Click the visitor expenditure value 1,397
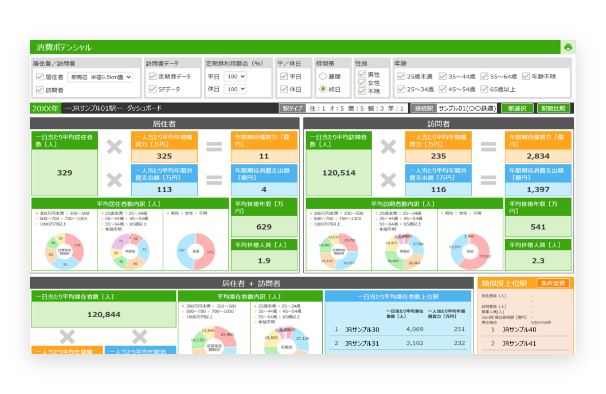This screenshot has width=606, height=394. (538, 189)
